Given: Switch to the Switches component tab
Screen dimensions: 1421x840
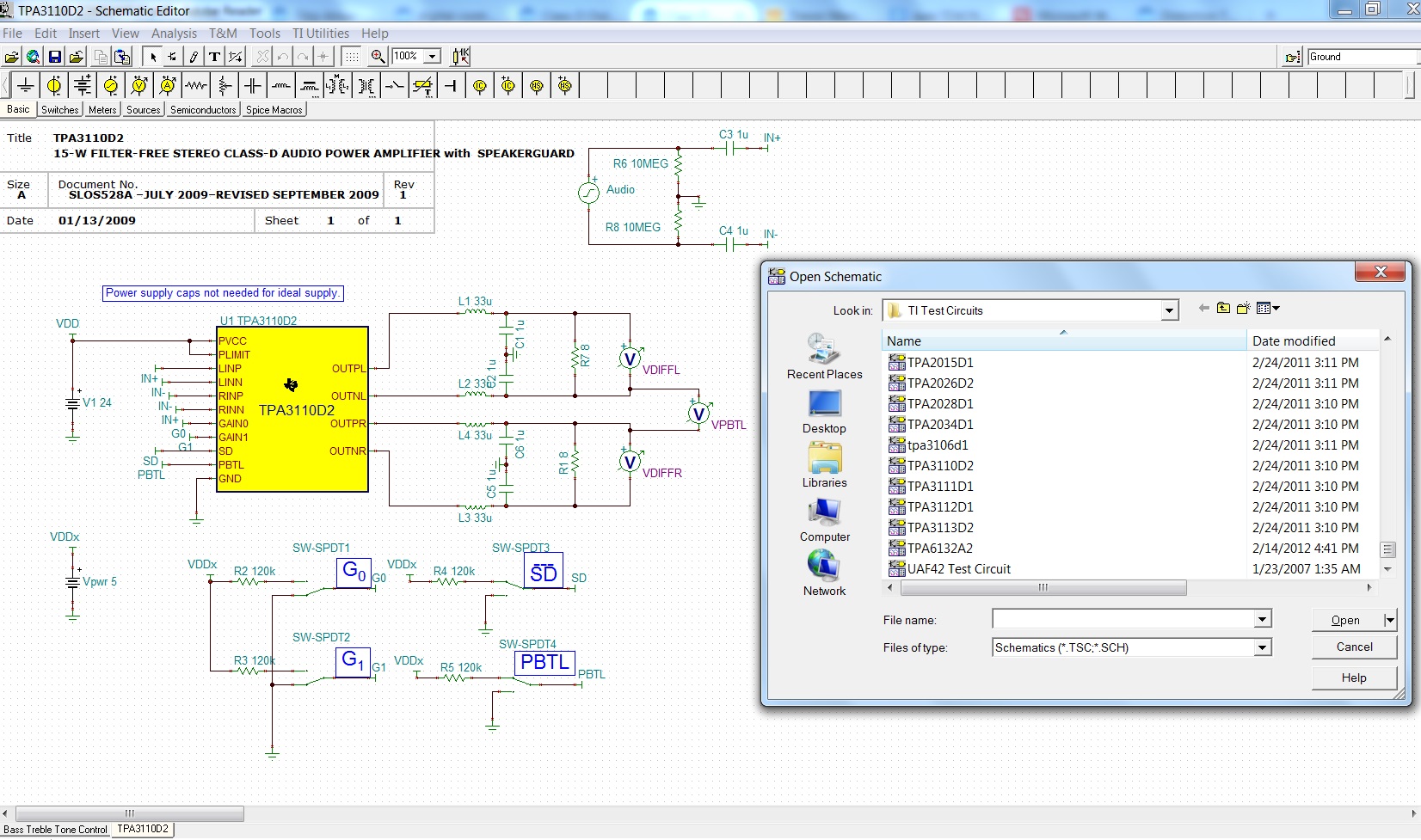Looking at the screenshot, I should (60, 110).
